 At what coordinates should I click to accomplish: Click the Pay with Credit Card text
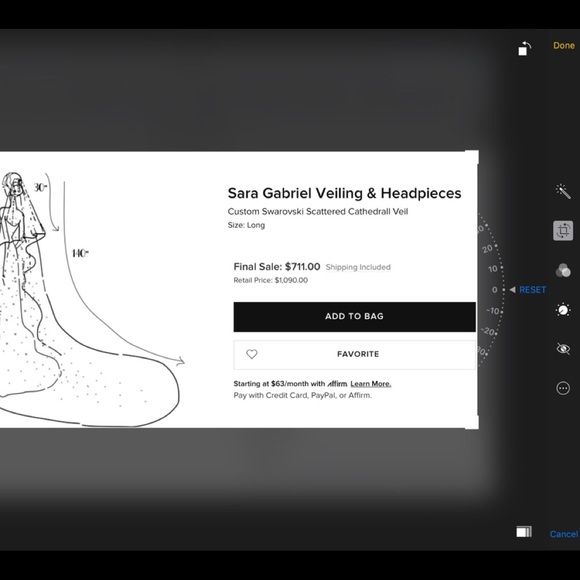pyautogui.click(x=303, y=395)
